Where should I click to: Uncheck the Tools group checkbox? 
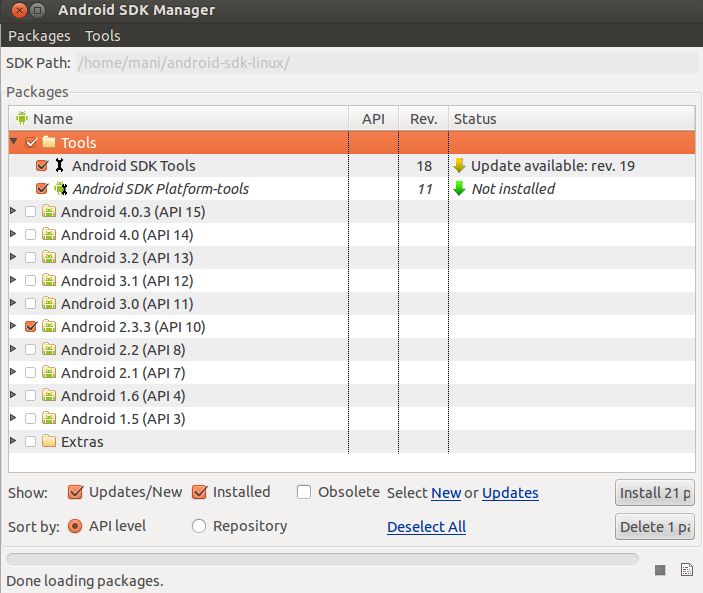(31, 143)
